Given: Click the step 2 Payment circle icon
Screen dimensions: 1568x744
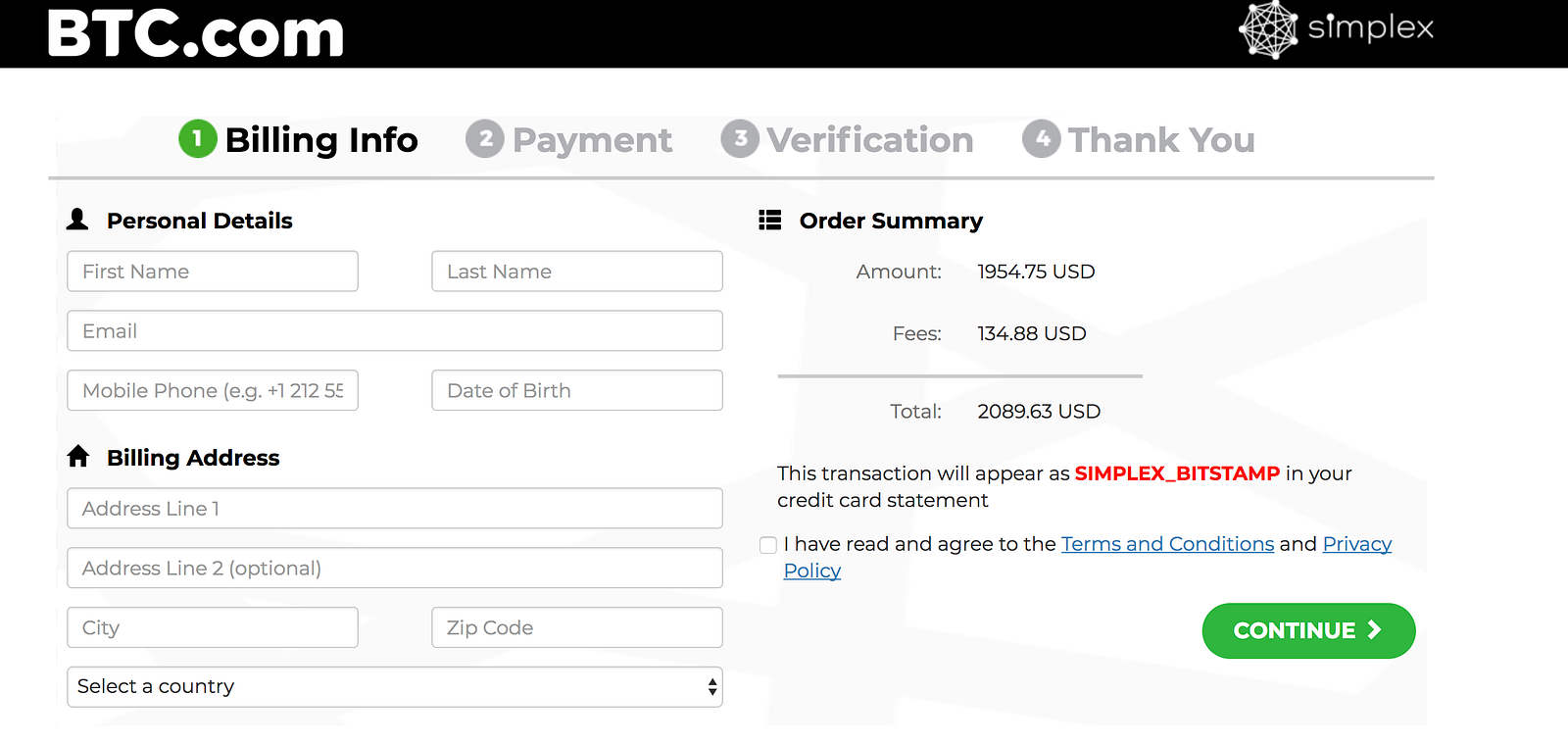Looking at the screenshot, I should click(484, 139).
